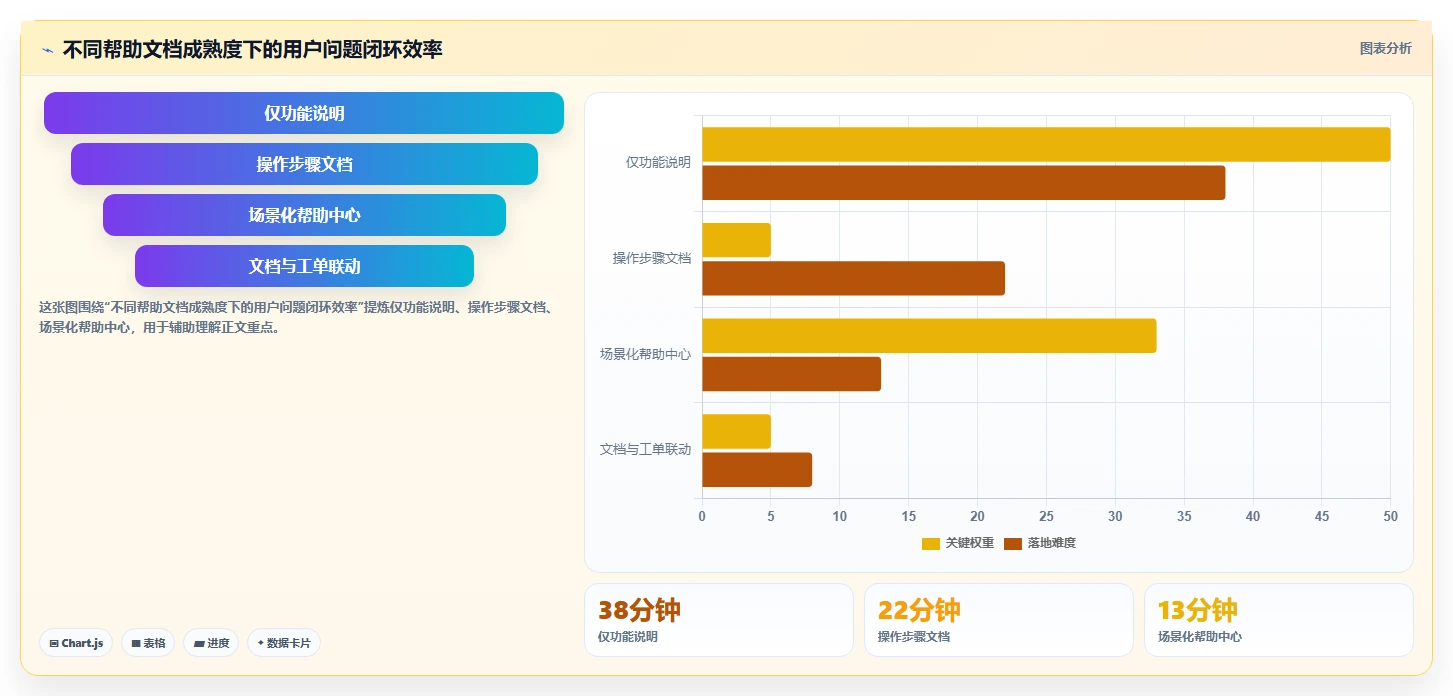Image resolution: width=1453 pixels, height=696 pixels.
Task: Click the 进度 tag
Action: point(212,643)
